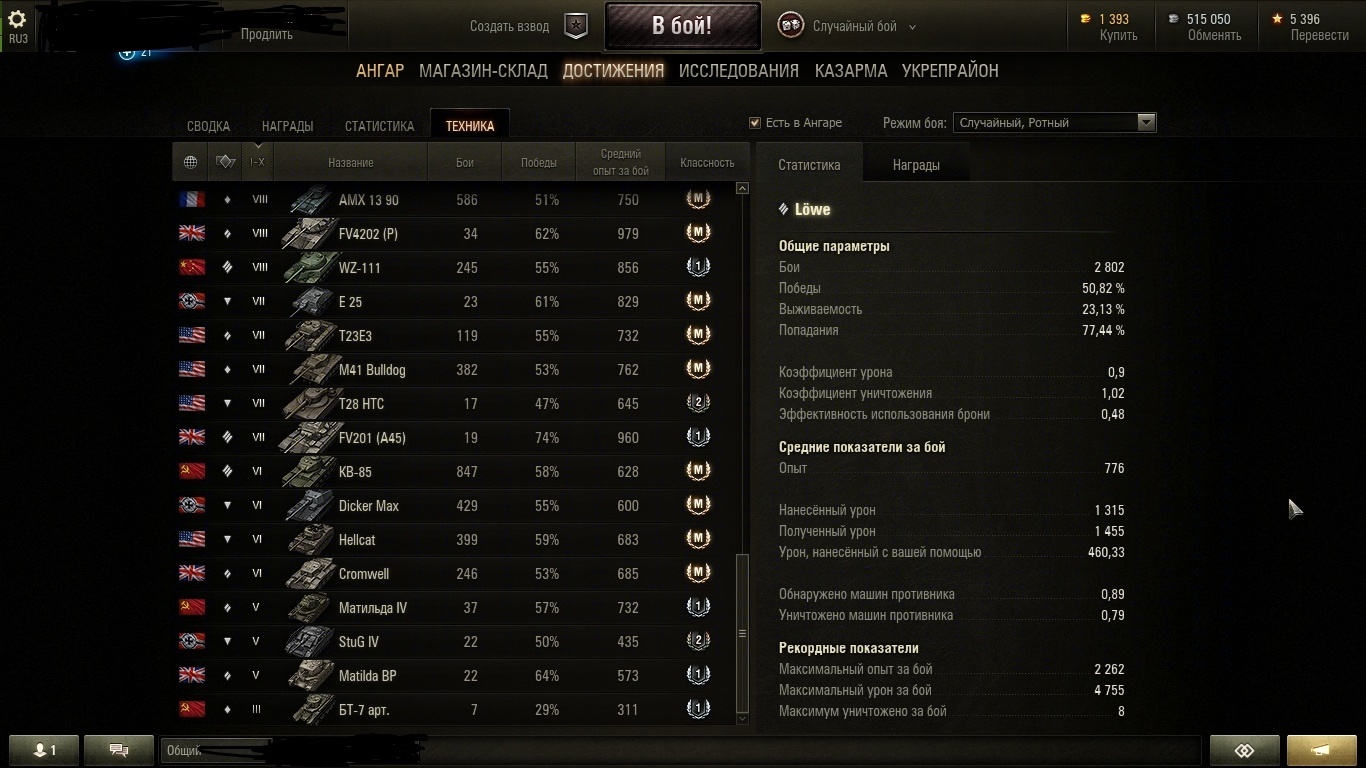Click the platoon badge icon
1366x768 pixels.
coord(576,27)
